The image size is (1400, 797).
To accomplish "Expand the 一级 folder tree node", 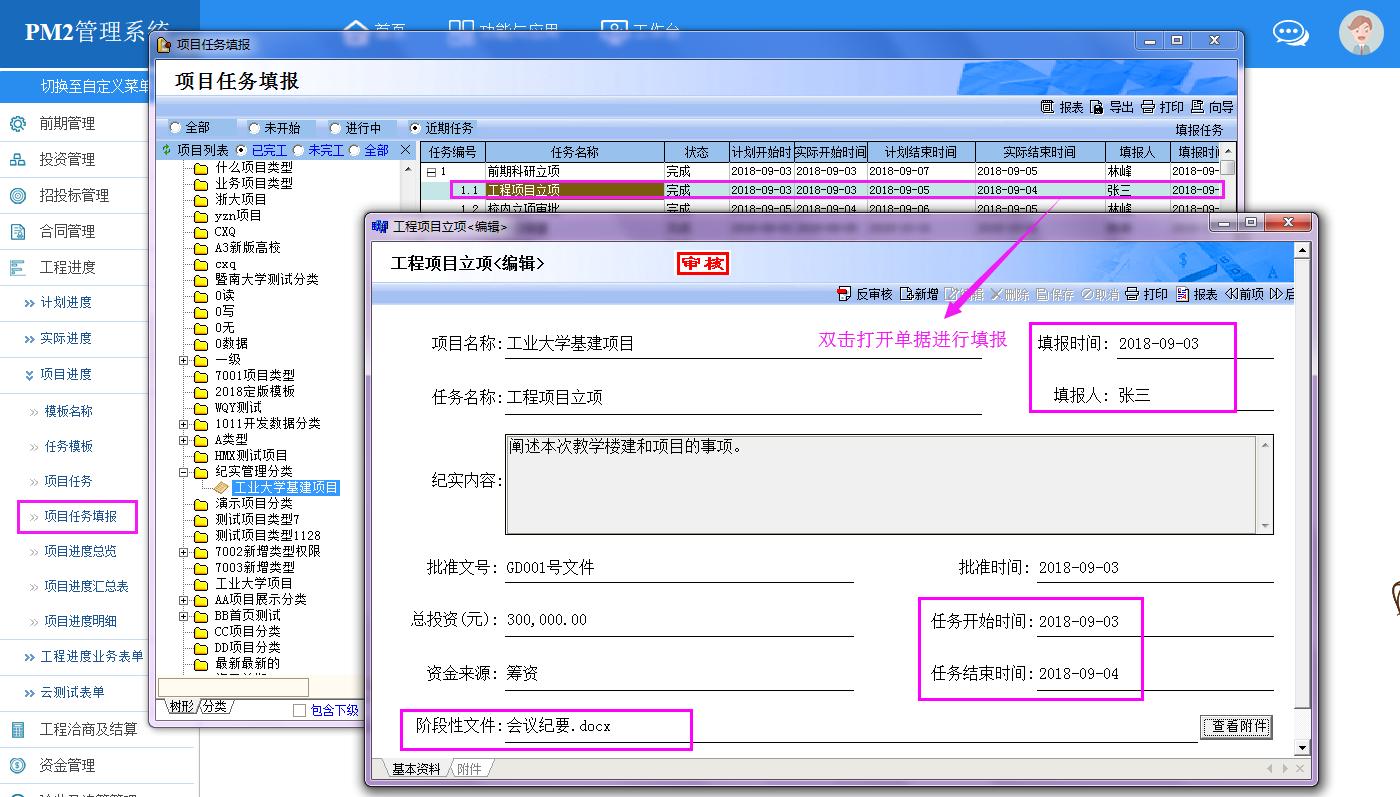I will tap(184, 360).
